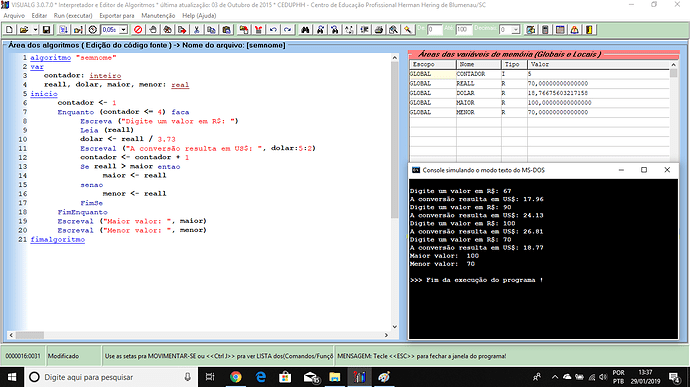
Task: Open the 0,05s delay dropdown
Action: click(124, 29)
